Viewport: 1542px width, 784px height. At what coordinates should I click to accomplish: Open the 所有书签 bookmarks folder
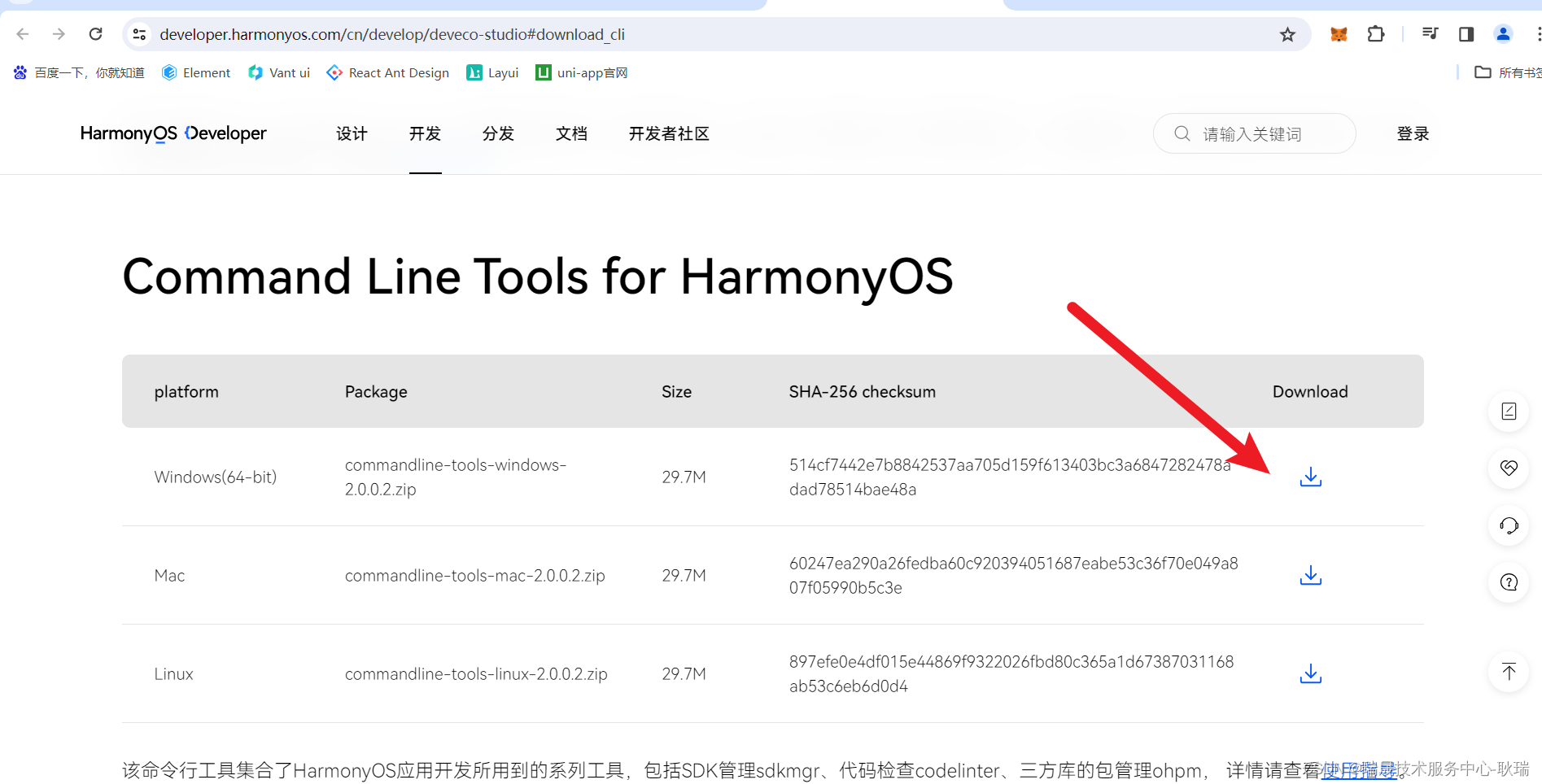[1508, 72]
